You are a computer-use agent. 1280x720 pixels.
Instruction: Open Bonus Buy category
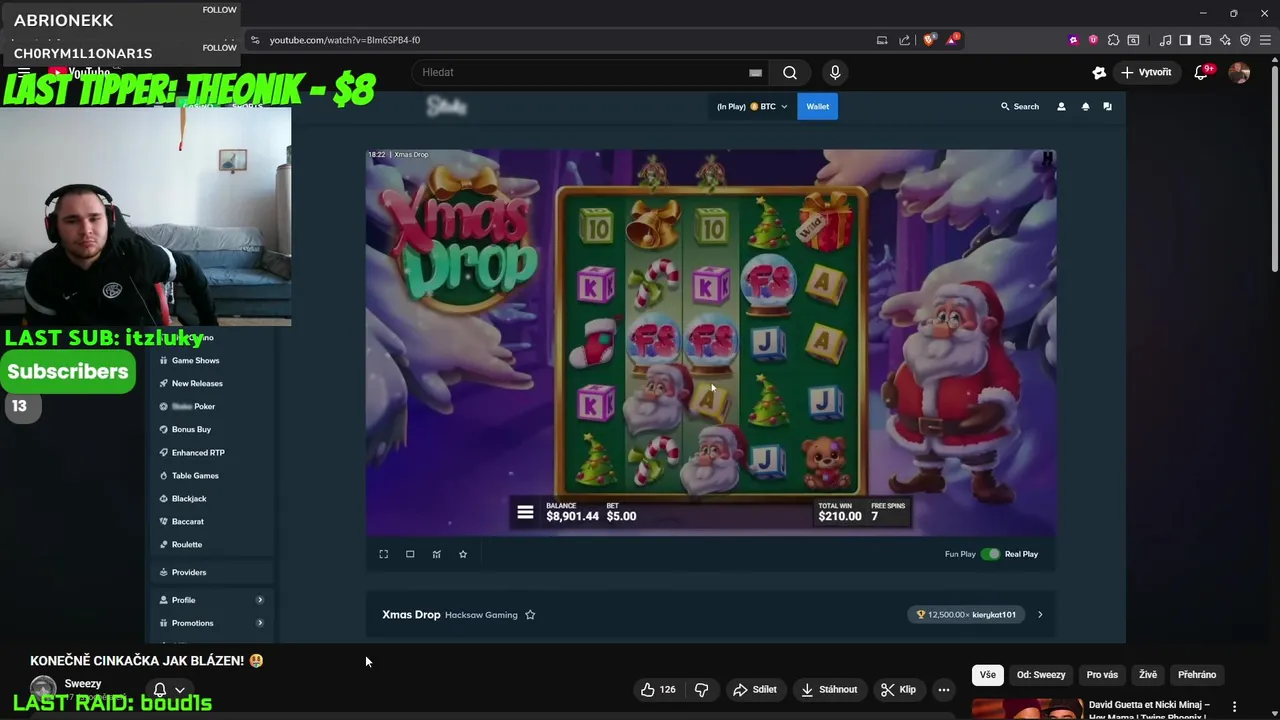(191, 429)
